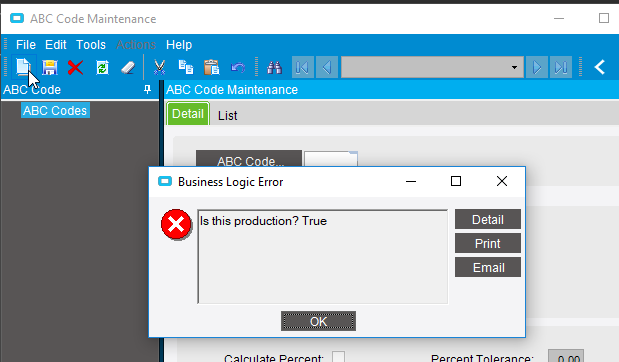This screenshot has width=619, height=362.
Task: Toggle the Calculate Percent checkbox
Action: (338, 356)
